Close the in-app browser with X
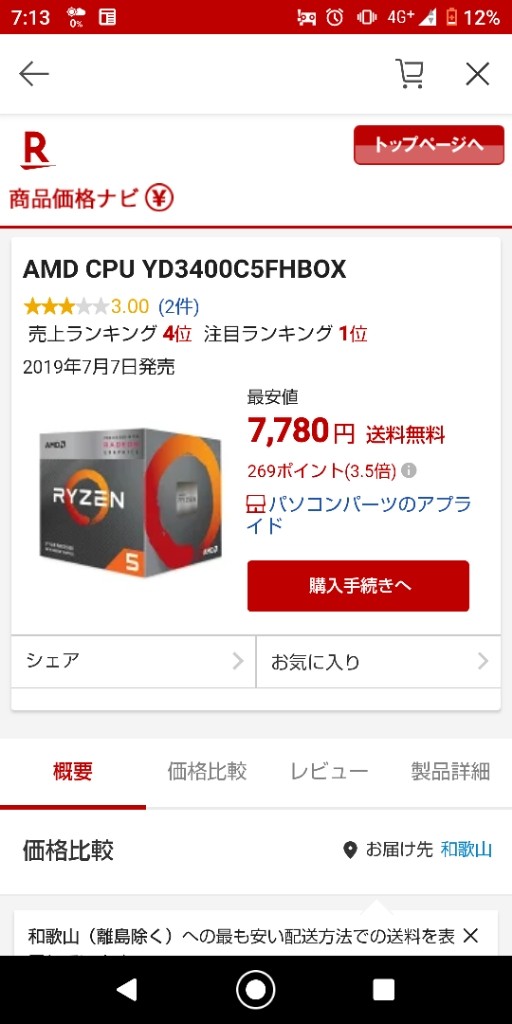This screenshot has width=512, height=1024. (x=477, y=74)
